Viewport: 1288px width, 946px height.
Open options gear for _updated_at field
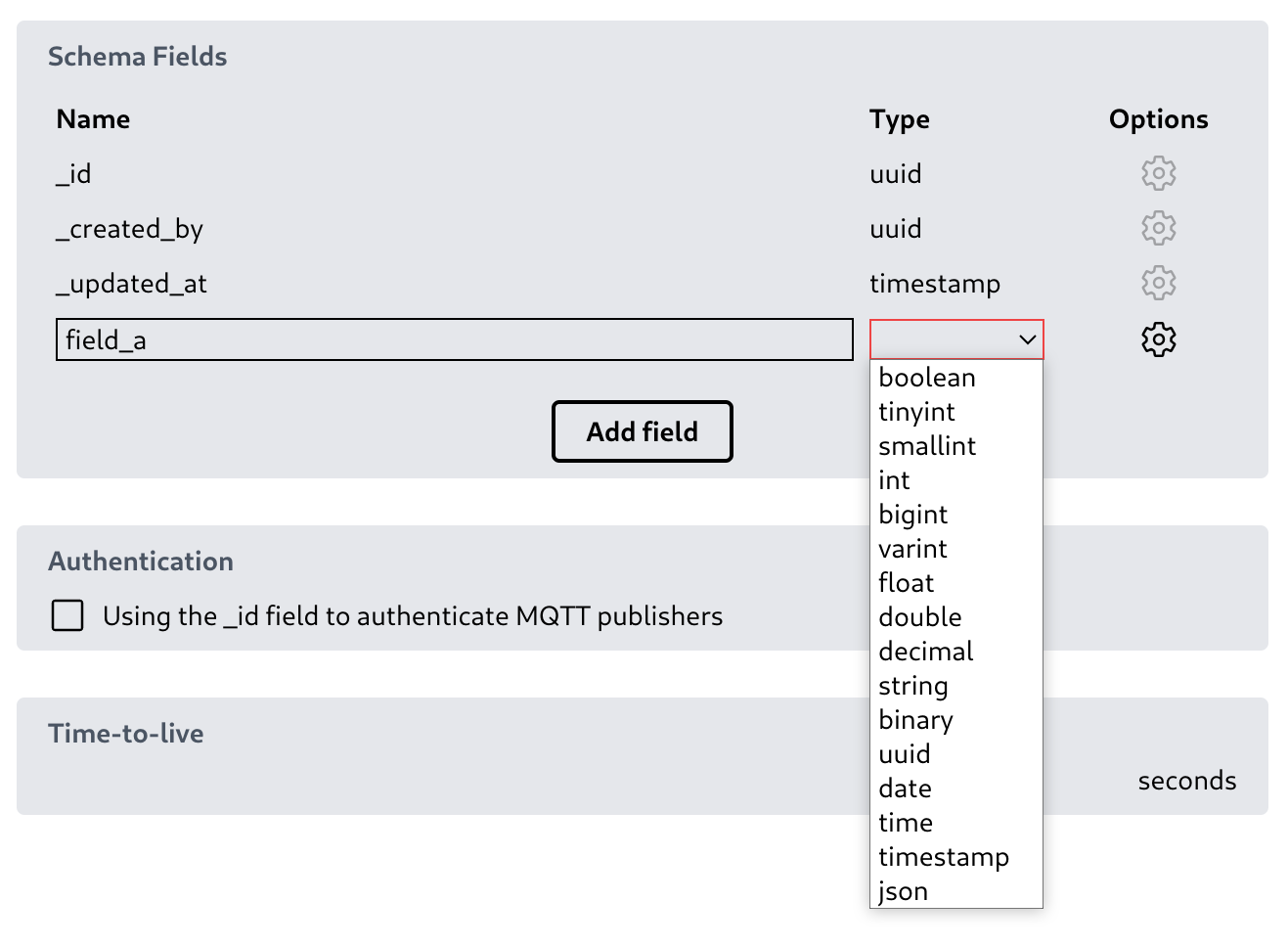point(1158,283)
